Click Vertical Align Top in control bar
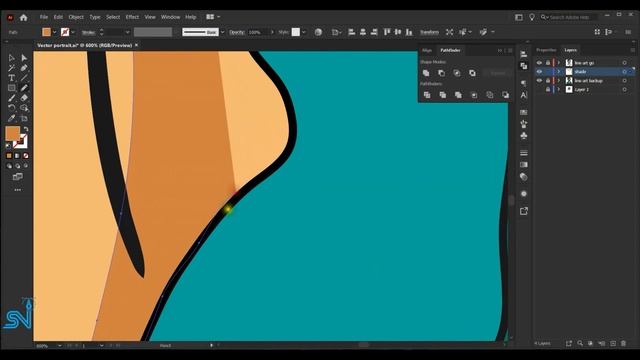640x360 pixels. 387,32
